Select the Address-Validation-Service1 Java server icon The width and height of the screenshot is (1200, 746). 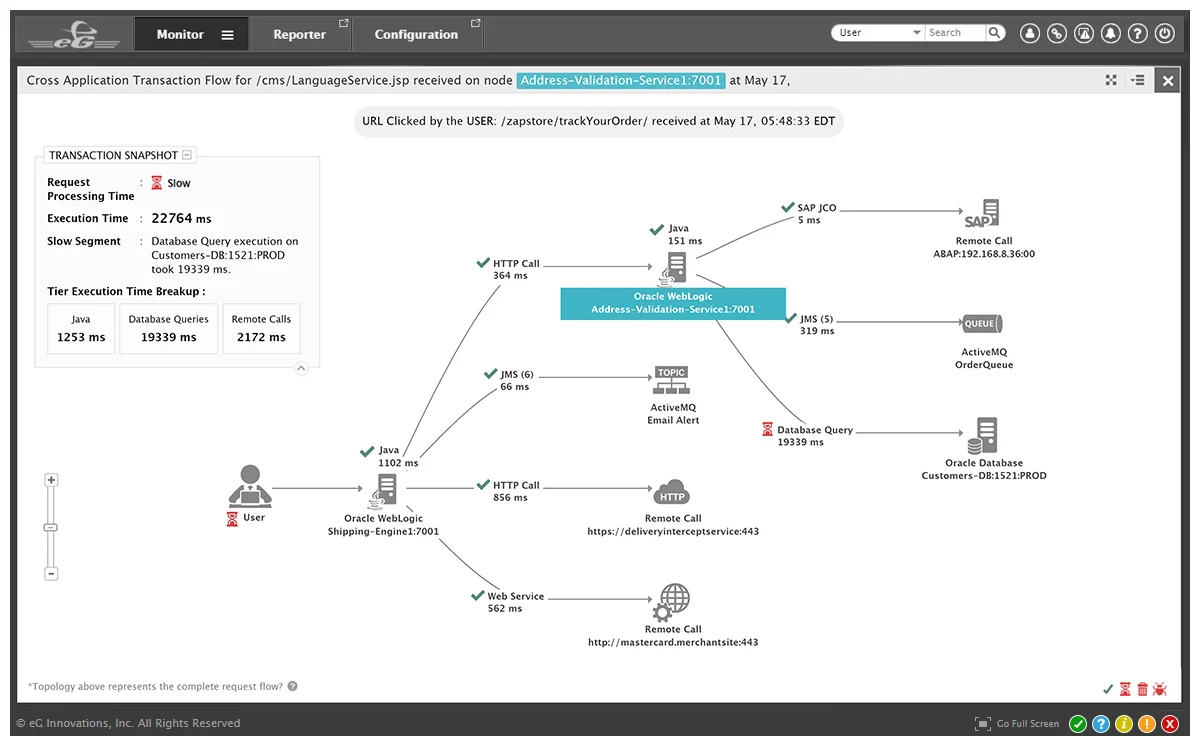[x=675, y=268]
